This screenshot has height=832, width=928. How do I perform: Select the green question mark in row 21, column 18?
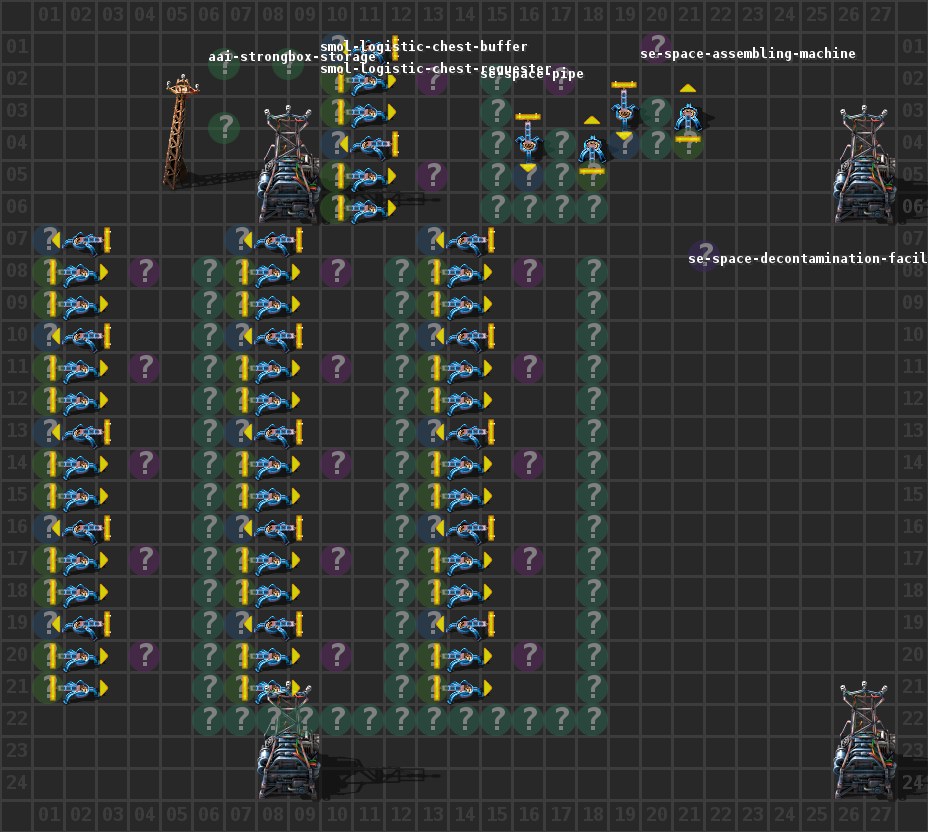click(592, 688)
